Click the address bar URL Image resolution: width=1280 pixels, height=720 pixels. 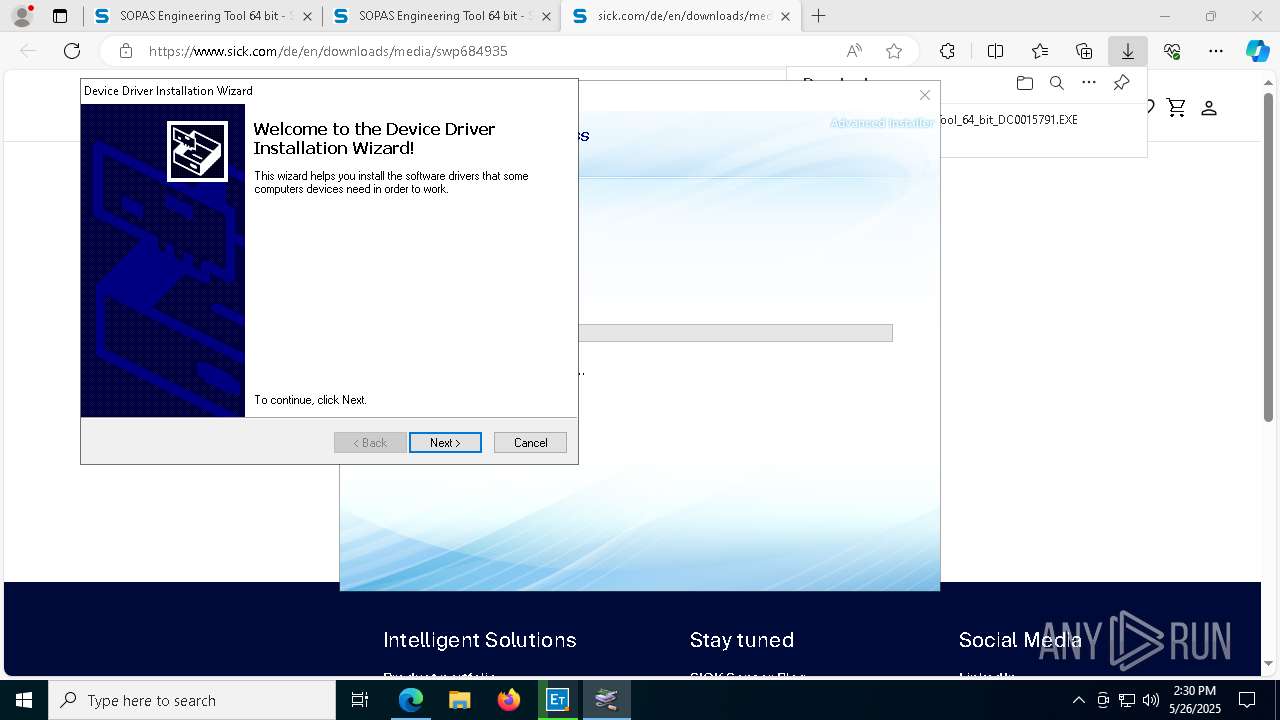[328, 51]
